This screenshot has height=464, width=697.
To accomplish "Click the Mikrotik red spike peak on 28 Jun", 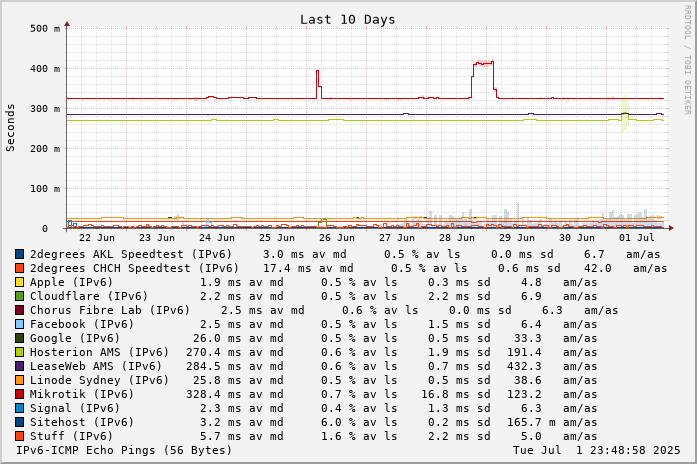I will pos(483,63).
